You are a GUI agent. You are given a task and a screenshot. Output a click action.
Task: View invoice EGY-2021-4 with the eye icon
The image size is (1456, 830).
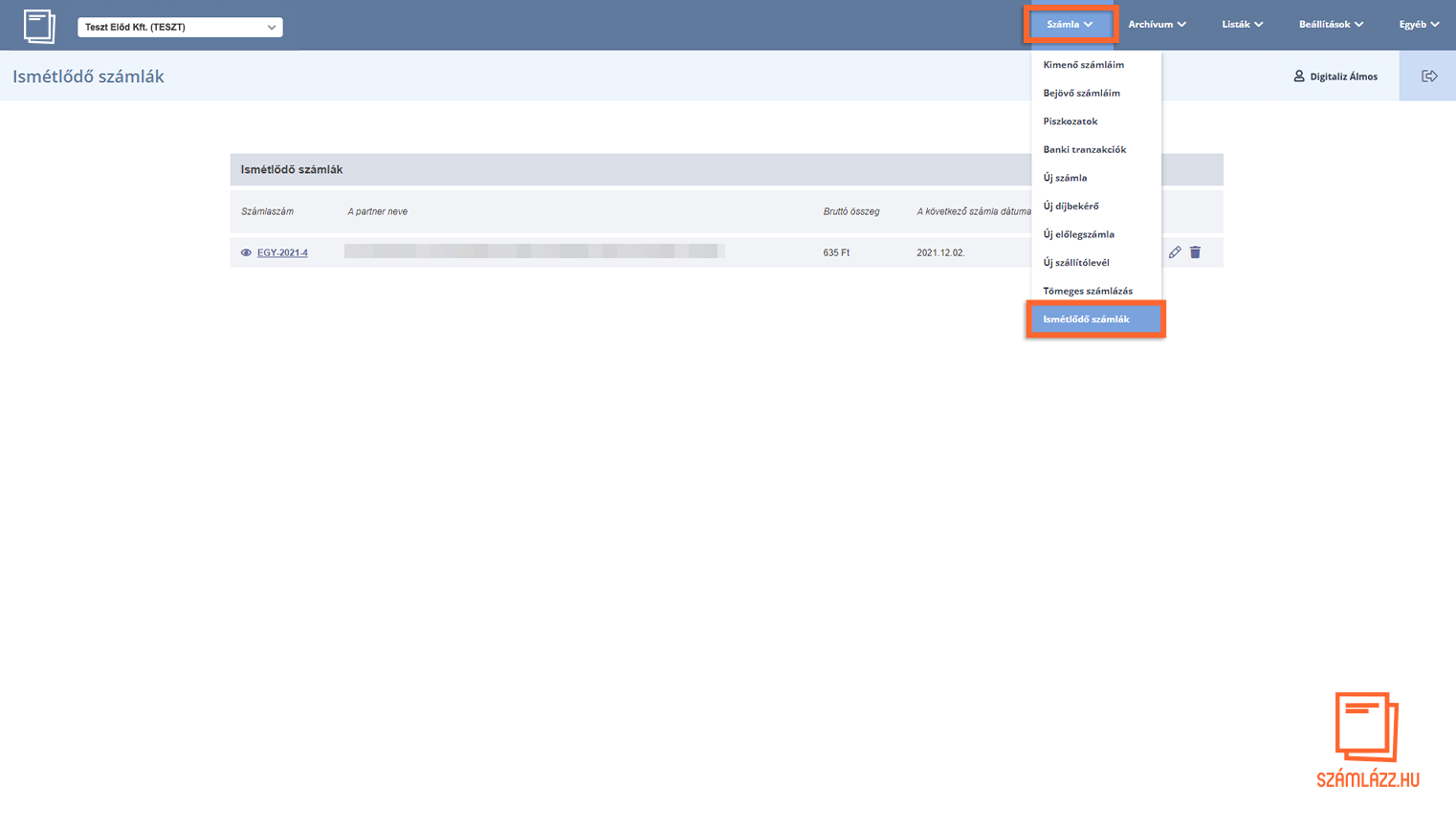point(246,253)
